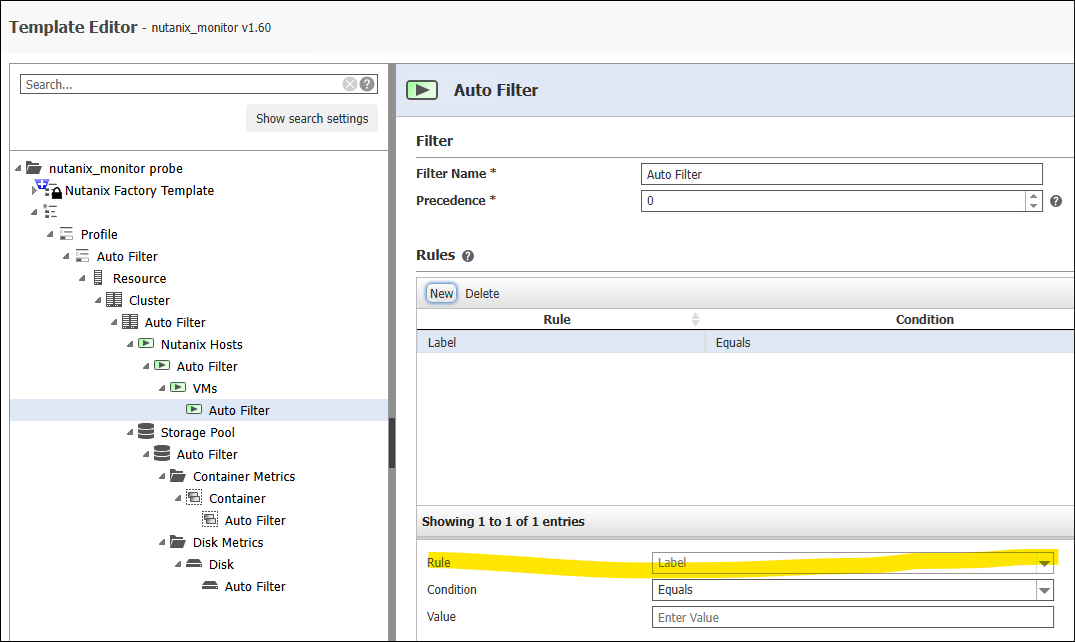Open the Condition dropdown showing Equals
Viewport: 1075px width, 642px height.
1044,590
